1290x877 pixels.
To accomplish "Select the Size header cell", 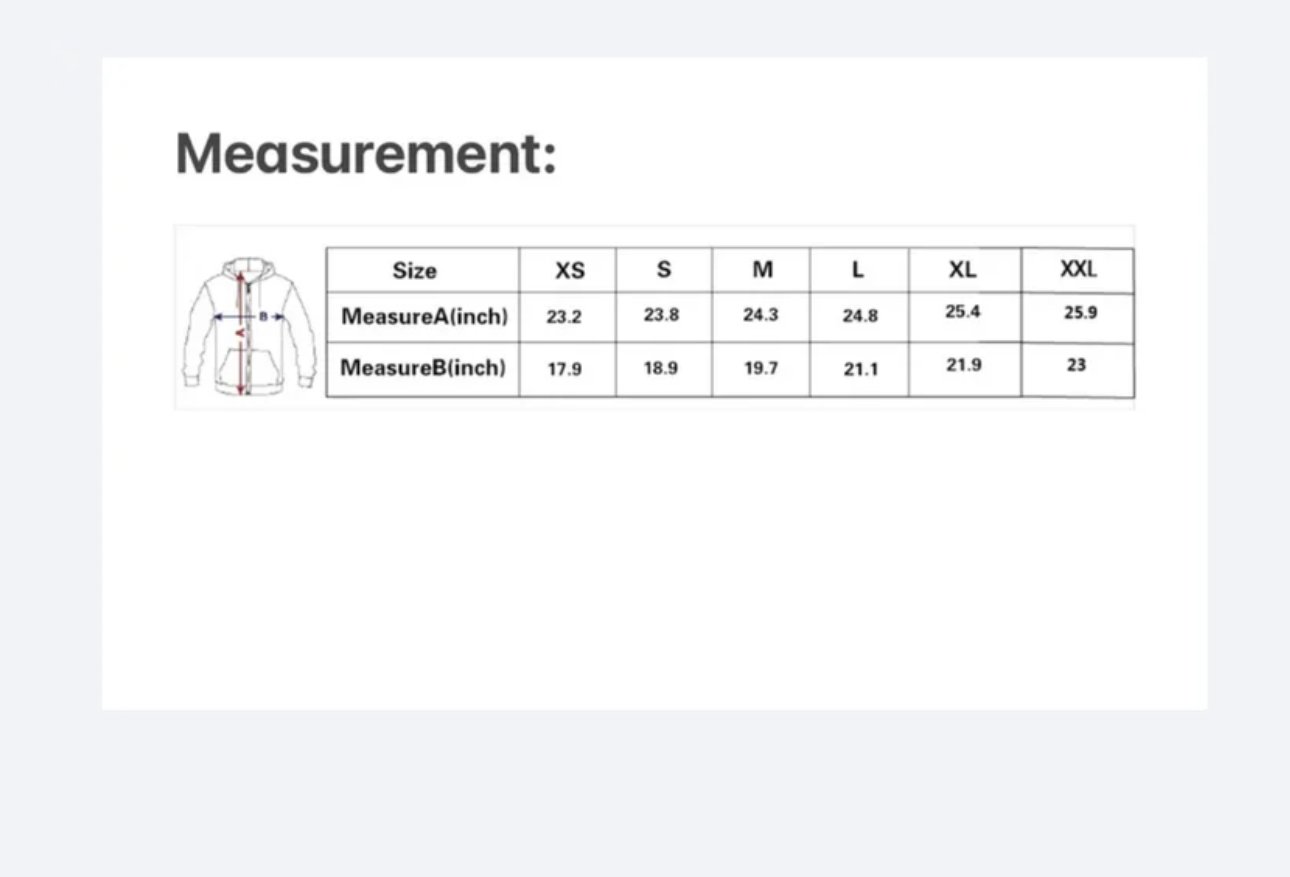I will pos(414,270).
